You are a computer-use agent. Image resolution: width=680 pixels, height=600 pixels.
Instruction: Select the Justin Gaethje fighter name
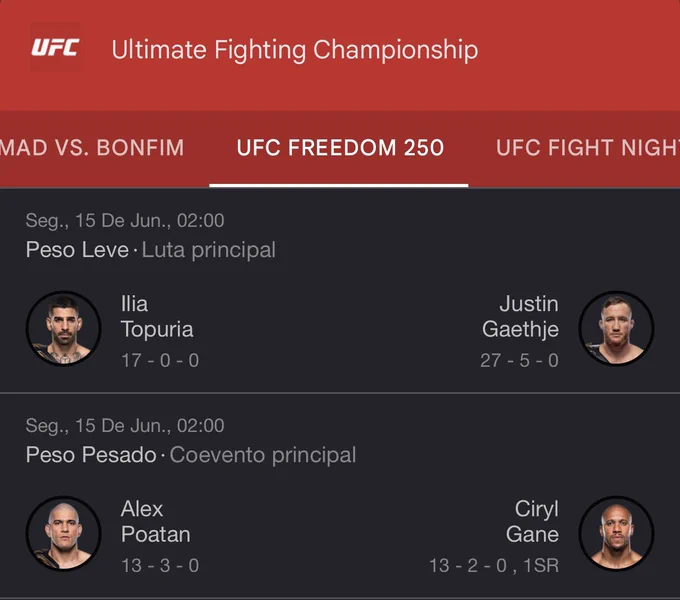(520, 316)
